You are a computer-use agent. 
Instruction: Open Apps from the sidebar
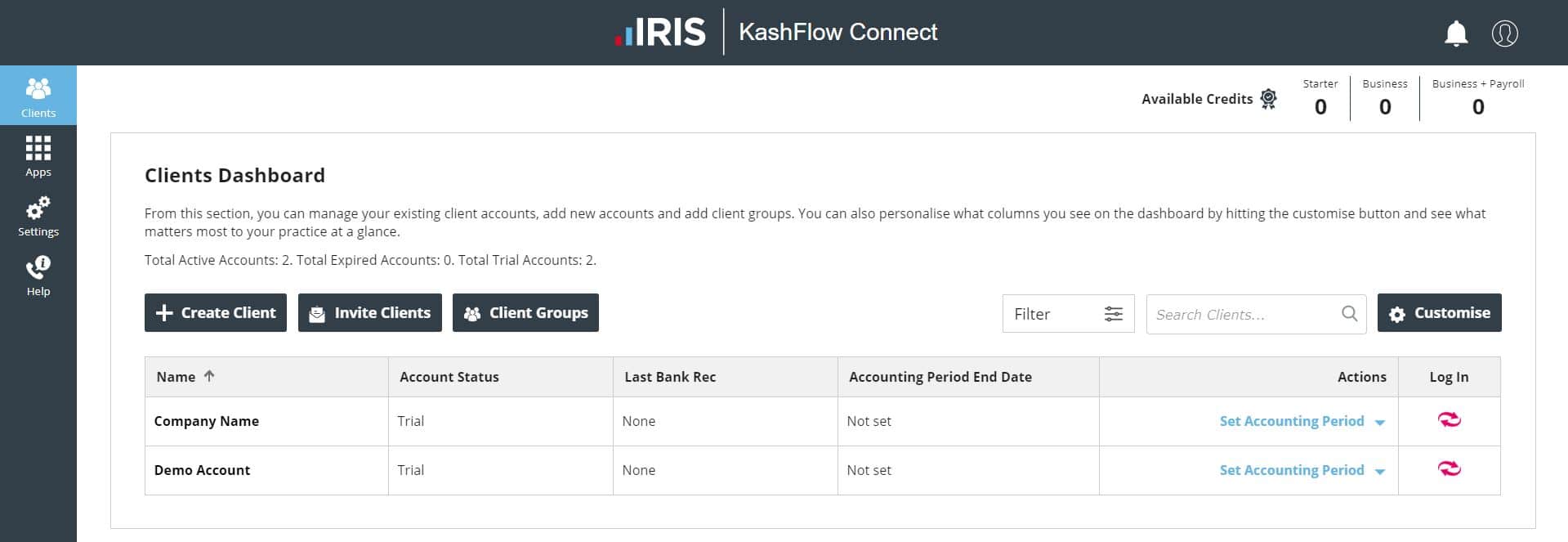38,155
